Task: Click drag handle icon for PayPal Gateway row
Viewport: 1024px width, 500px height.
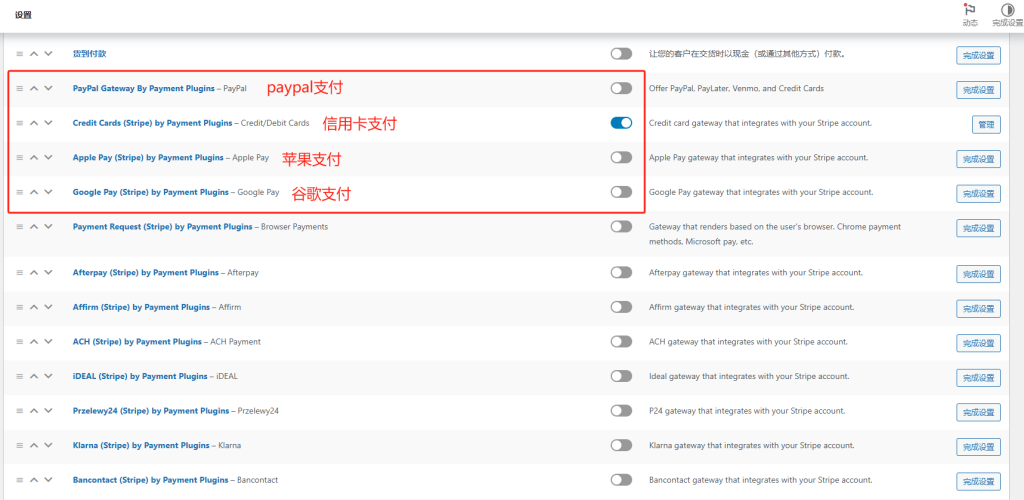Action: (x=20, y=88)
